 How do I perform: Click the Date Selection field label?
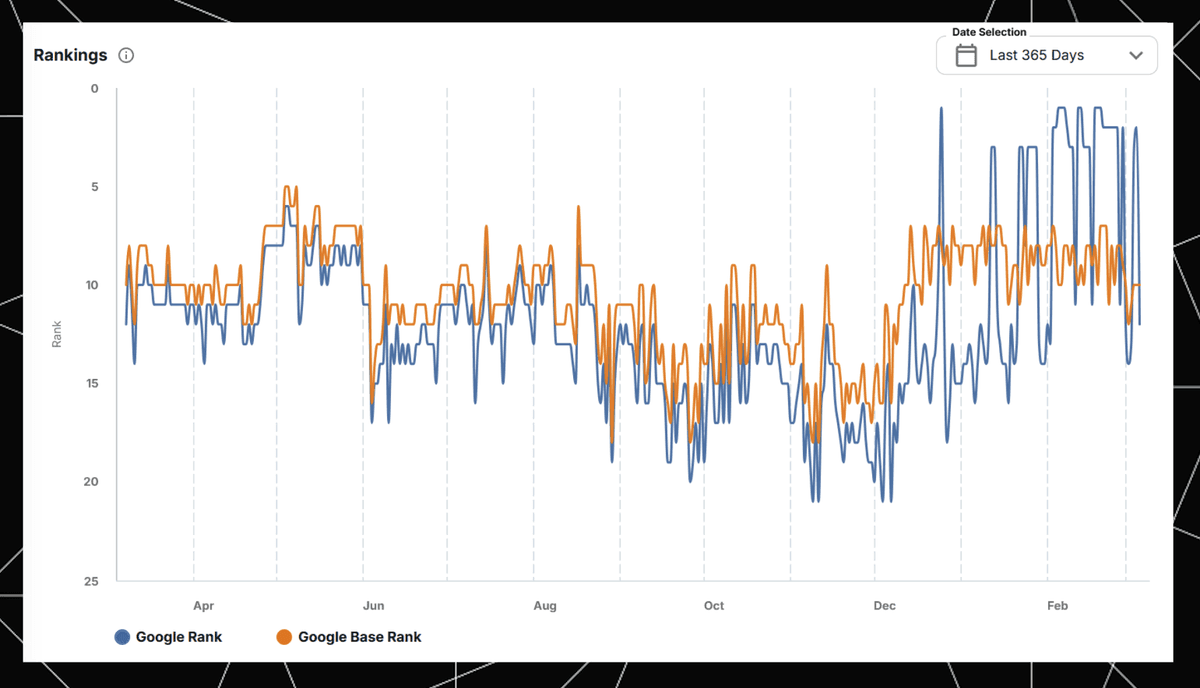pyautogui.click(x=988, y=32)
